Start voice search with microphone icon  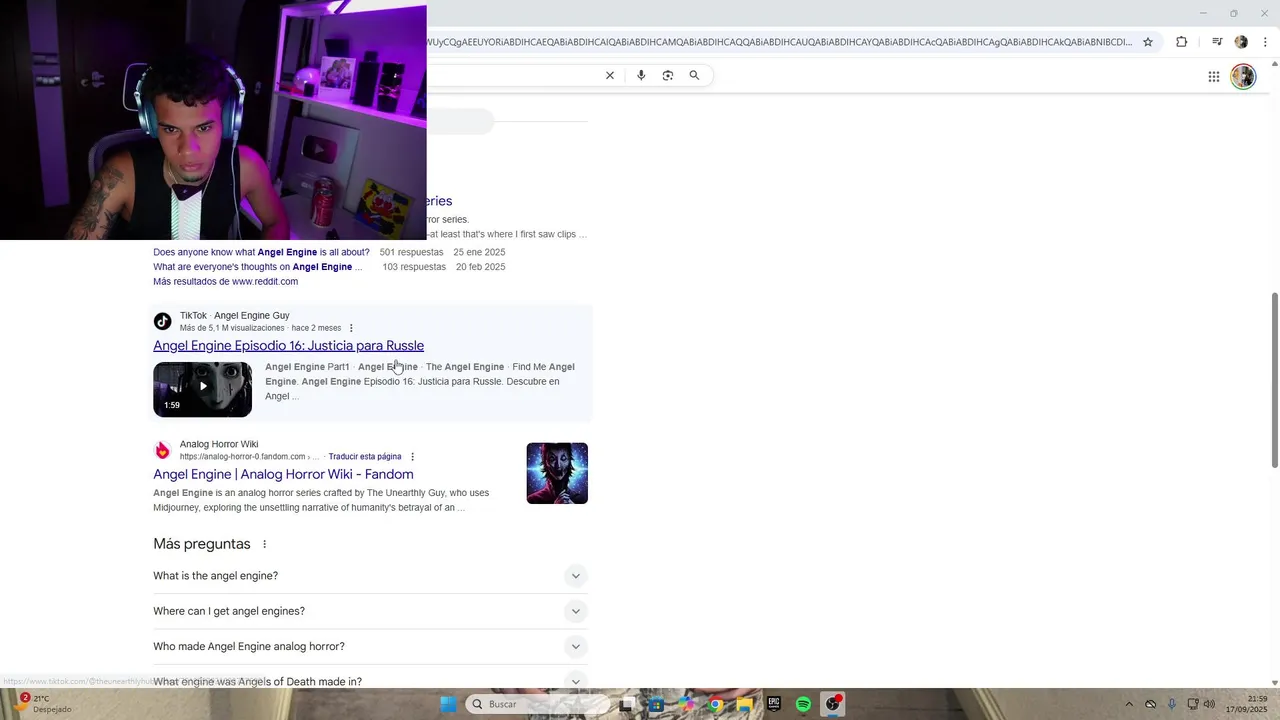[x=641, y=75]
